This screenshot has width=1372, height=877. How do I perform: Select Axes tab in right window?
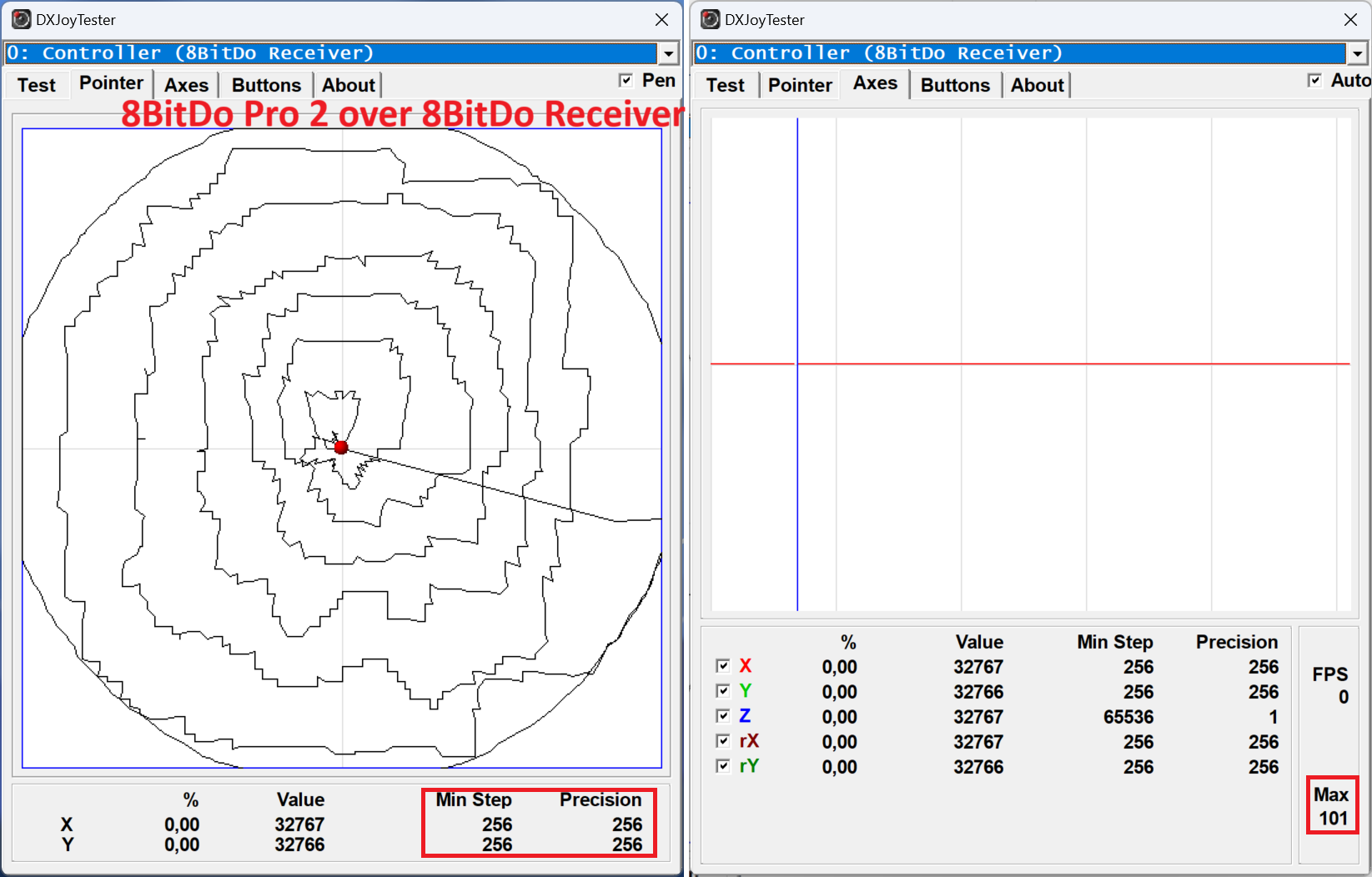pos(875,83)
